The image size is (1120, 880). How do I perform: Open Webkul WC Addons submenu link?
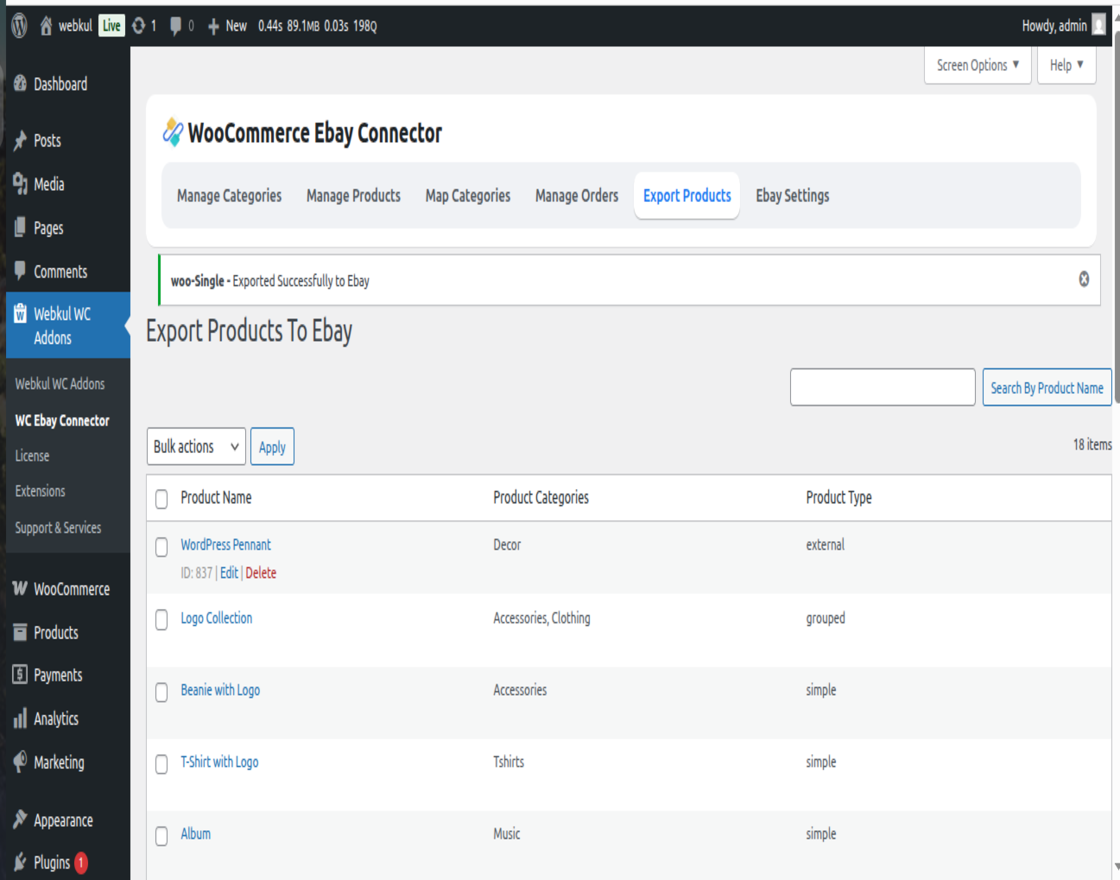point(60,384)
